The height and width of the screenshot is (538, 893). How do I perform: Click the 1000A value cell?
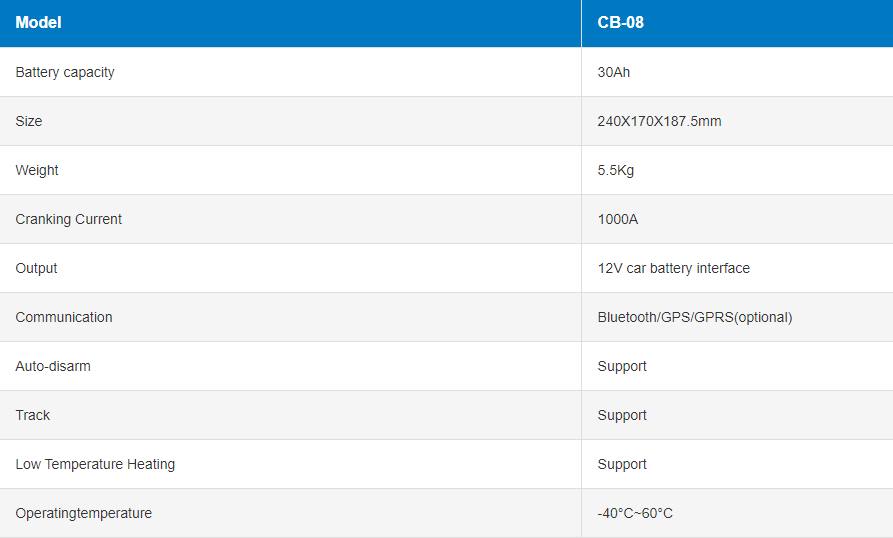618,219
